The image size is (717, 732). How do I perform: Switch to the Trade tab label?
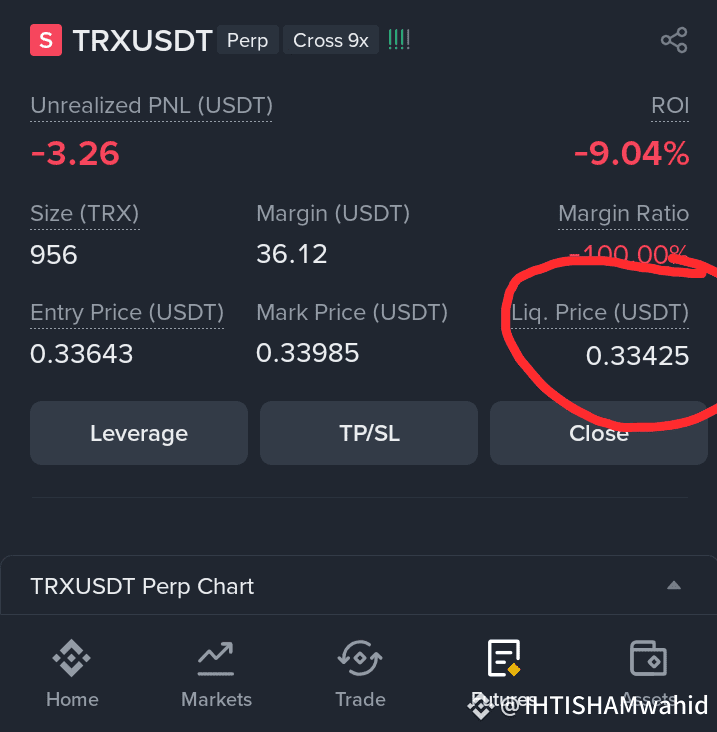tap(360, 699)
